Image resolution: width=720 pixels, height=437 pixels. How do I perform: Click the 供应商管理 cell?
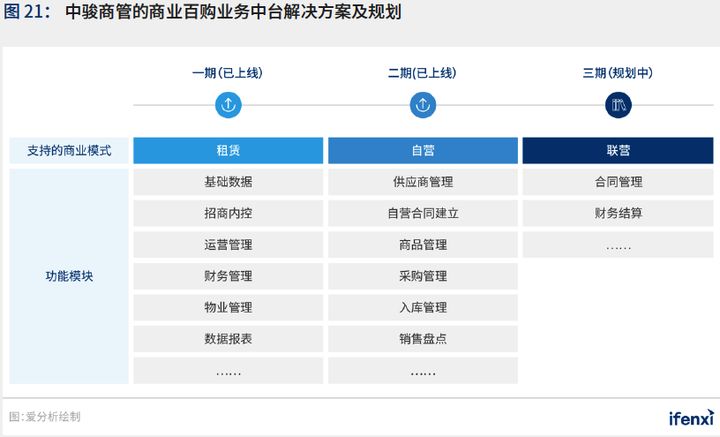[x=423, y=182]
